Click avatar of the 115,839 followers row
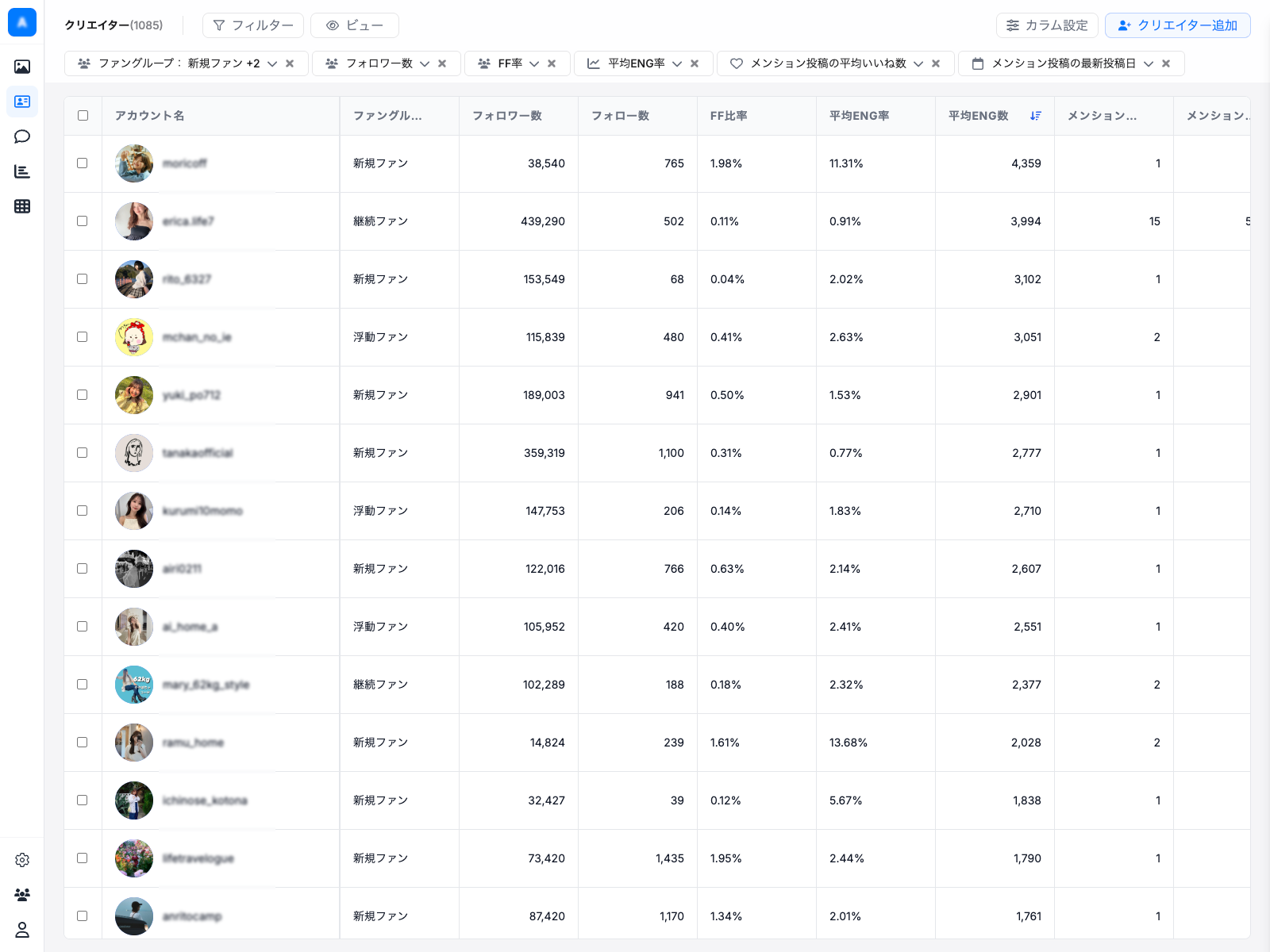The image size is (1270, 952). coord(134,337)
